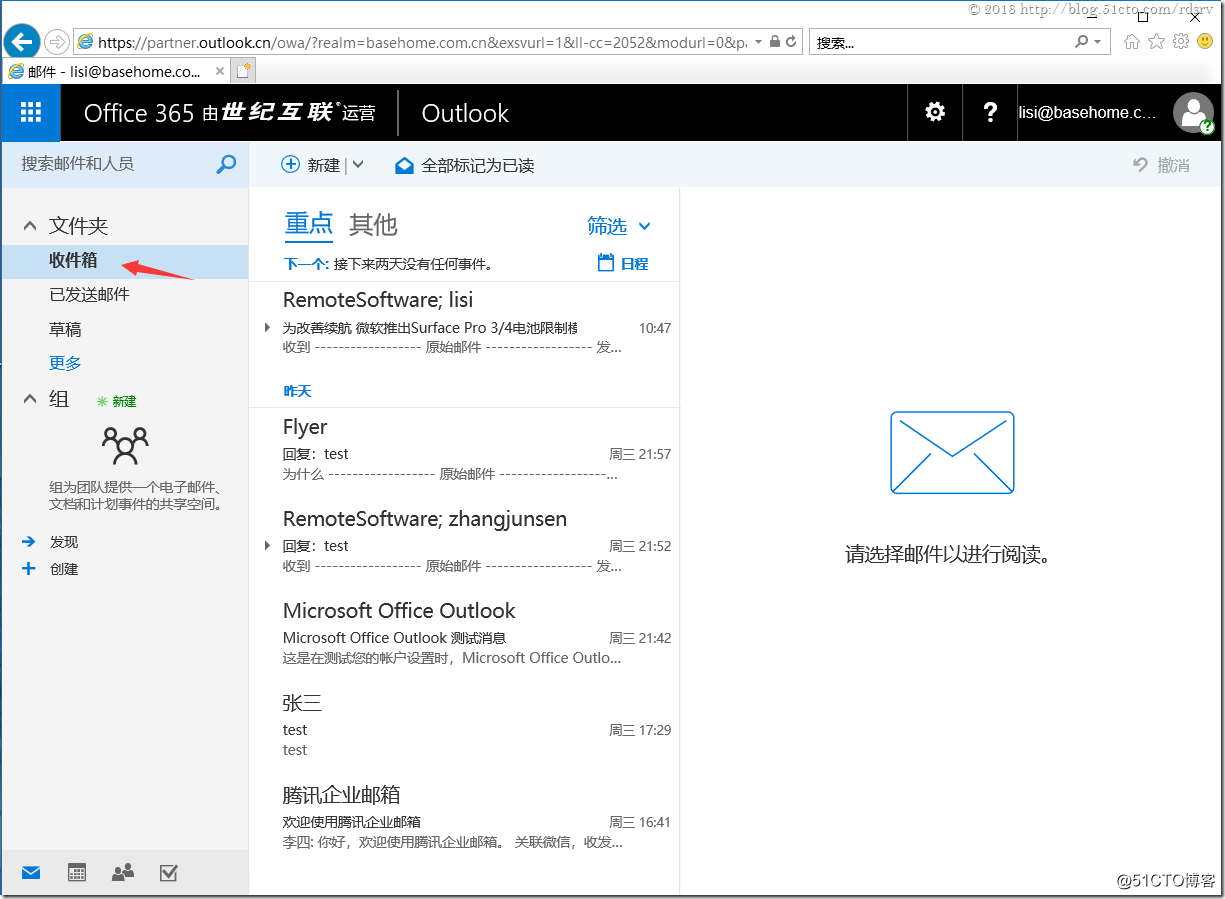Screen dimensions: 1225x899
Task: Click the Office 365 brand text
Action: (138, 113)
